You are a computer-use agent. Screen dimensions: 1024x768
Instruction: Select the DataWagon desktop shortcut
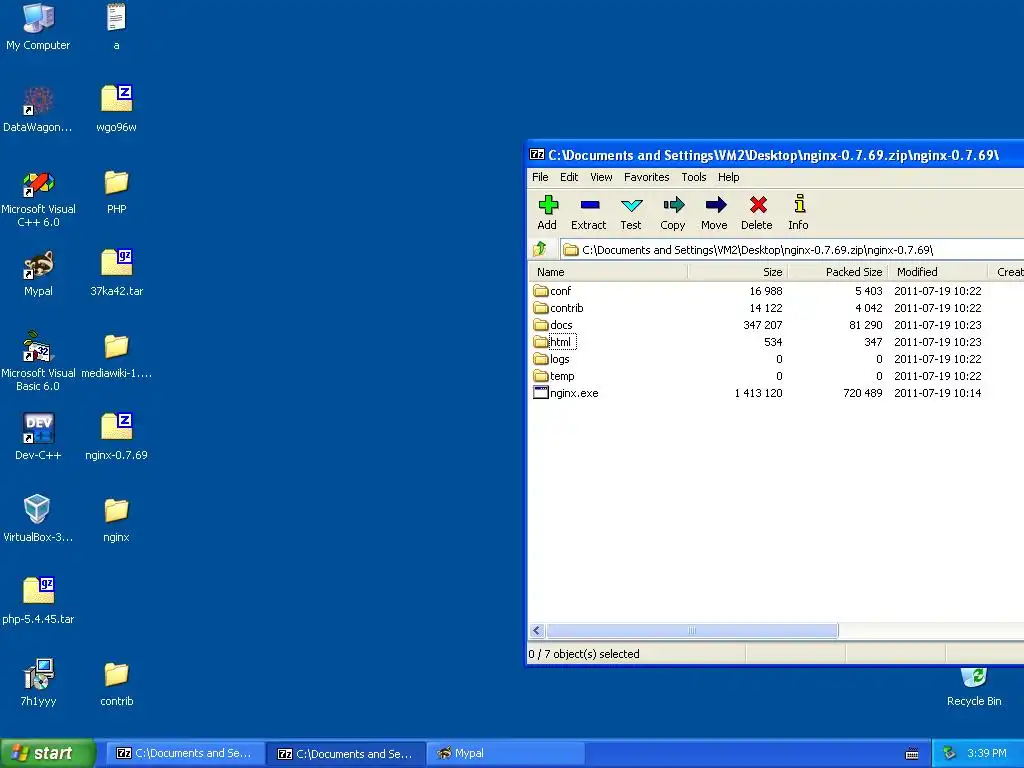click(x=38, y=109)
